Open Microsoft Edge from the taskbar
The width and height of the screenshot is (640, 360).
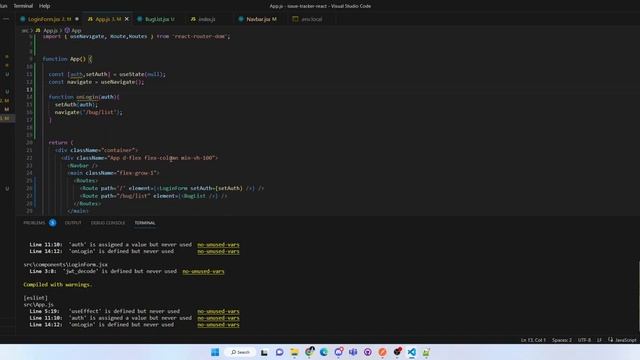(324, 352)
